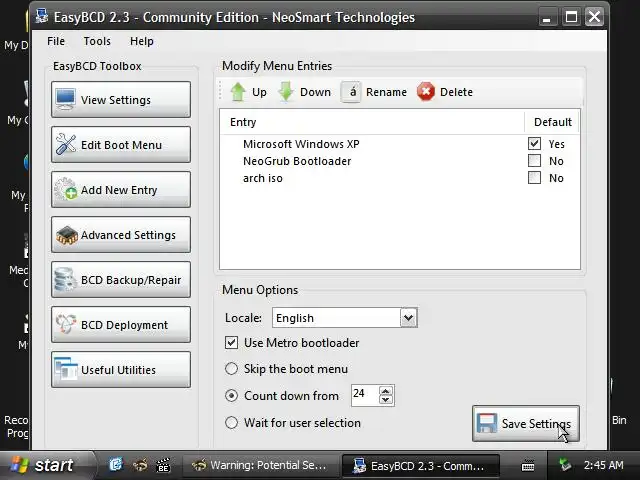Expand the Locale dropdown
This screenshot has width=640, height=480.
(409, 318)
